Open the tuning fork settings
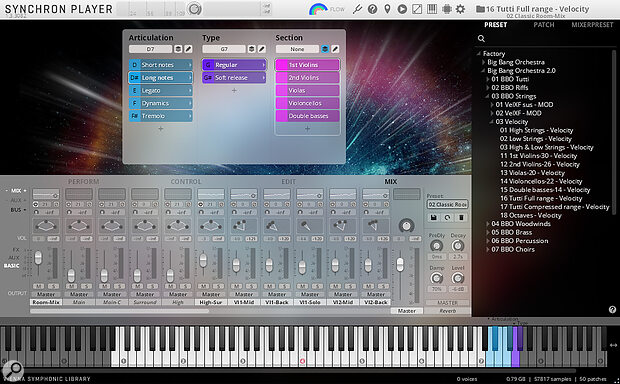Screen dimensions: 620x384 point(357,9)
